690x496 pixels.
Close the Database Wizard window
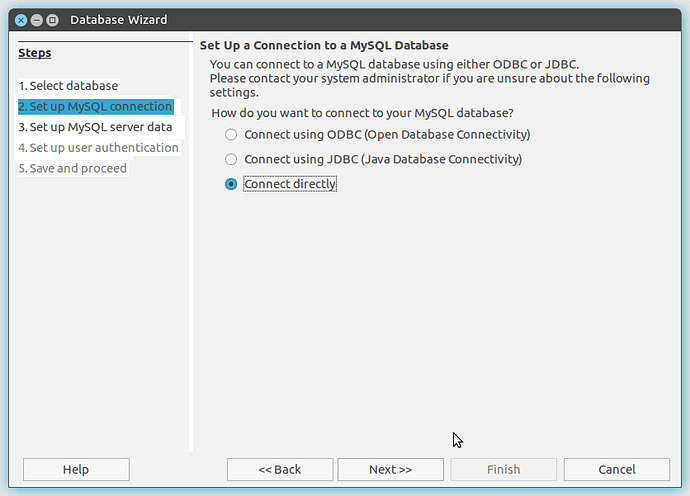coord(21,20)
